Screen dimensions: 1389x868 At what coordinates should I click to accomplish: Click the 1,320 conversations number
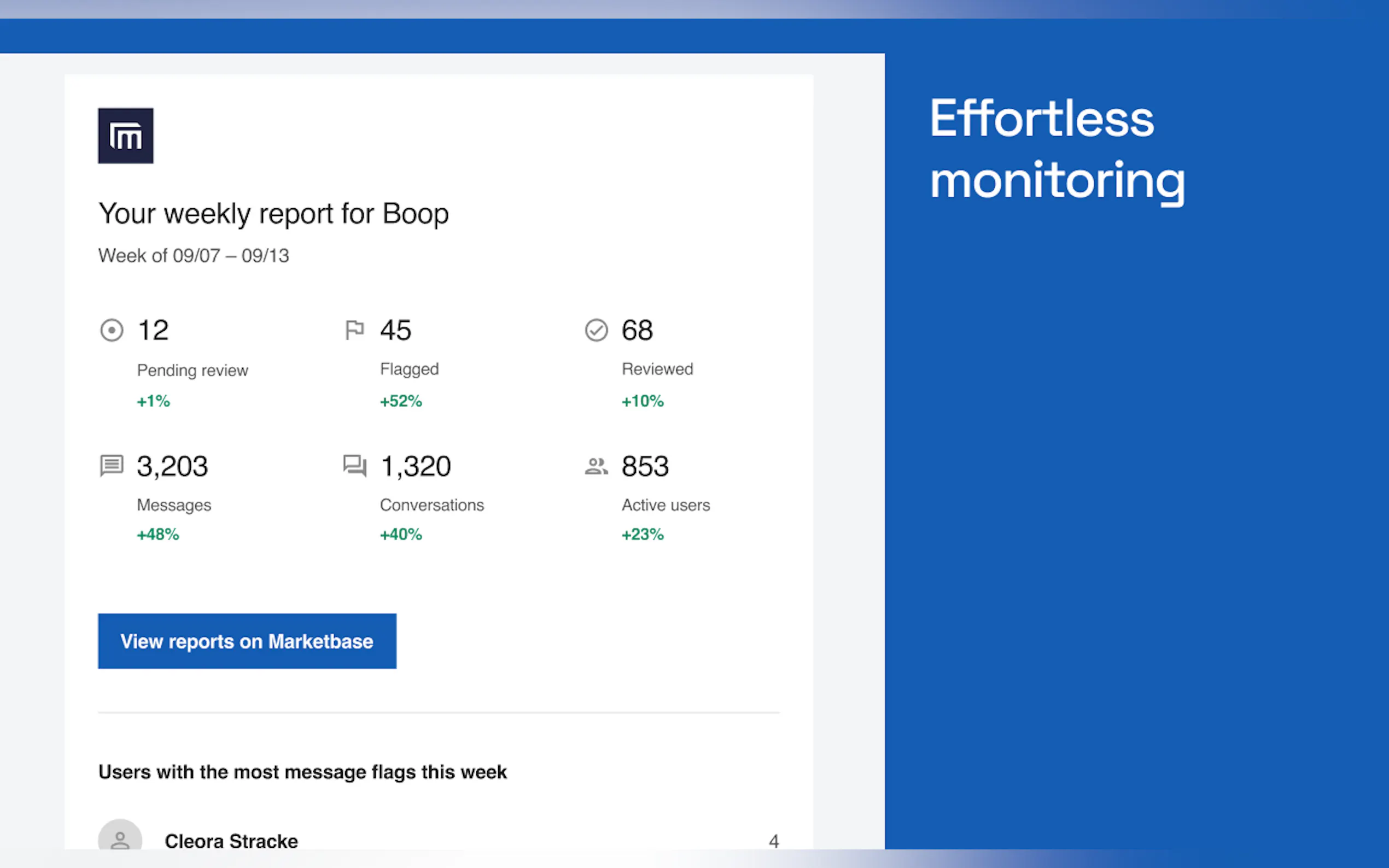416,466
